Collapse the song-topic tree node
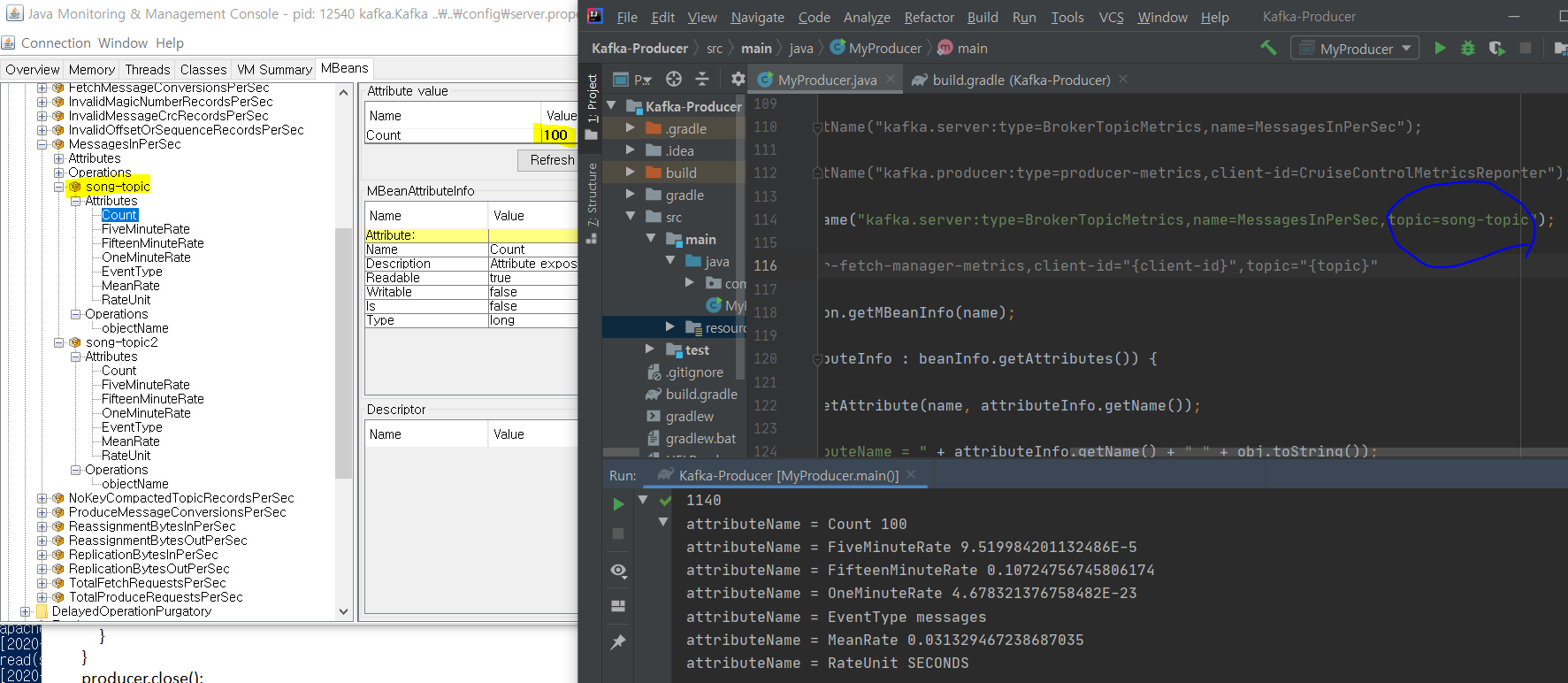The height and width of the screenshot is (683, 1568). pyautogui.click(x=58, y=187)
